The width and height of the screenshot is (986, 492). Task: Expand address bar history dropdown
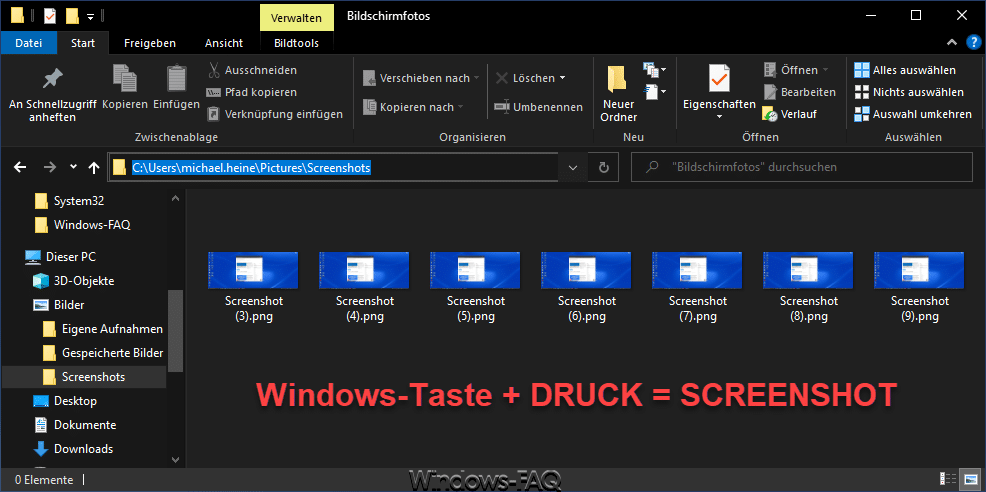(x=573, y=167)
